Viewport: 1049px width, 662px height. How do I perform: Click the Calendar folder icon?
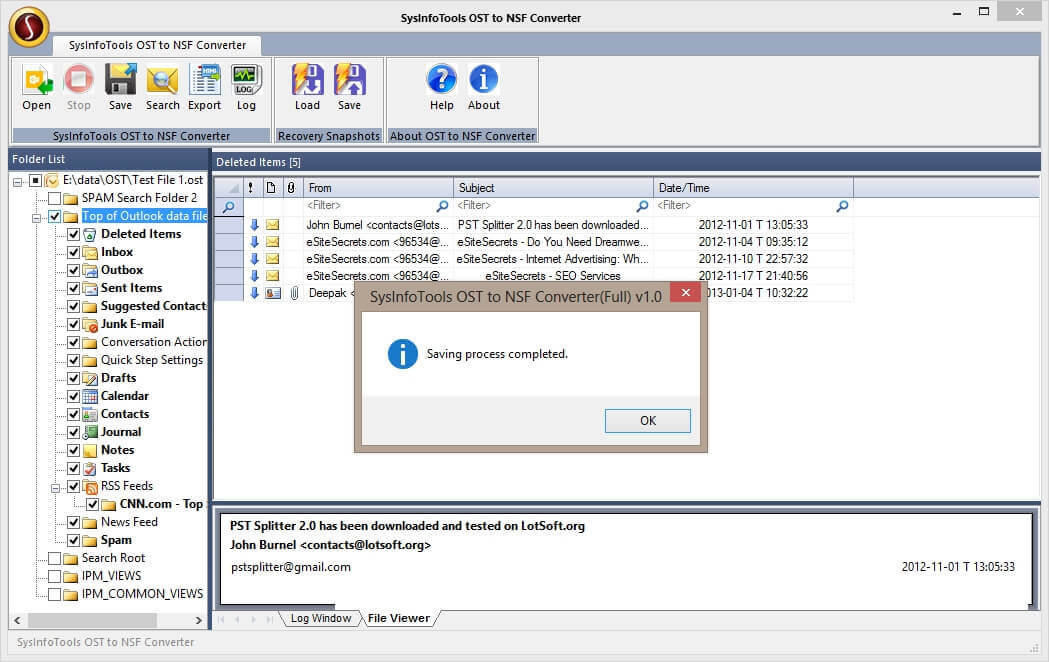coord(90,397)
